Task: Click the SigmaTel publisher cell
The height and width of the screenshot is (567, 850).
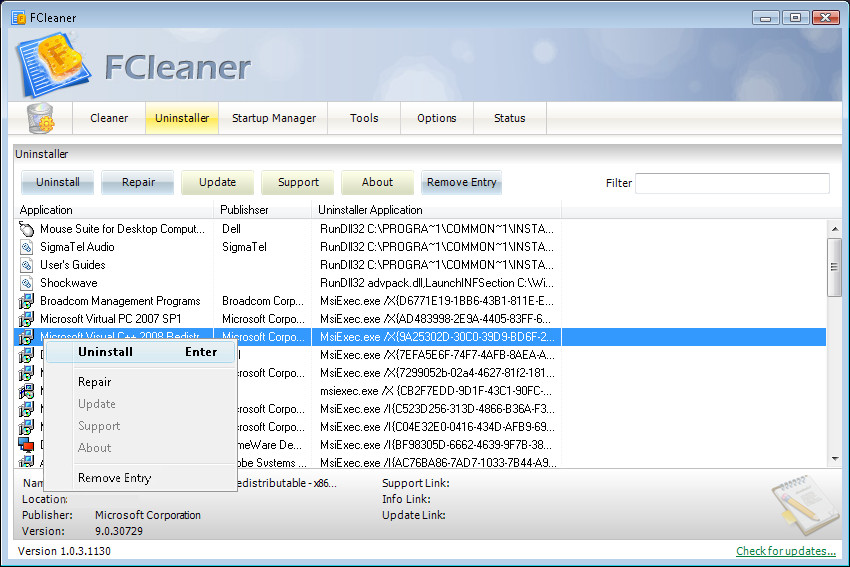Action: 244,247
